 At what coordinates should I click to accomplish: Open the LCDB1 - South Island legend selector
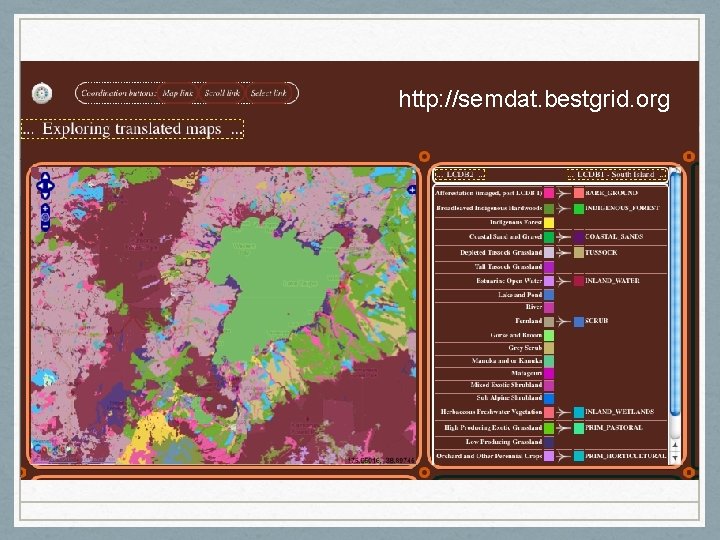(616, 174)
